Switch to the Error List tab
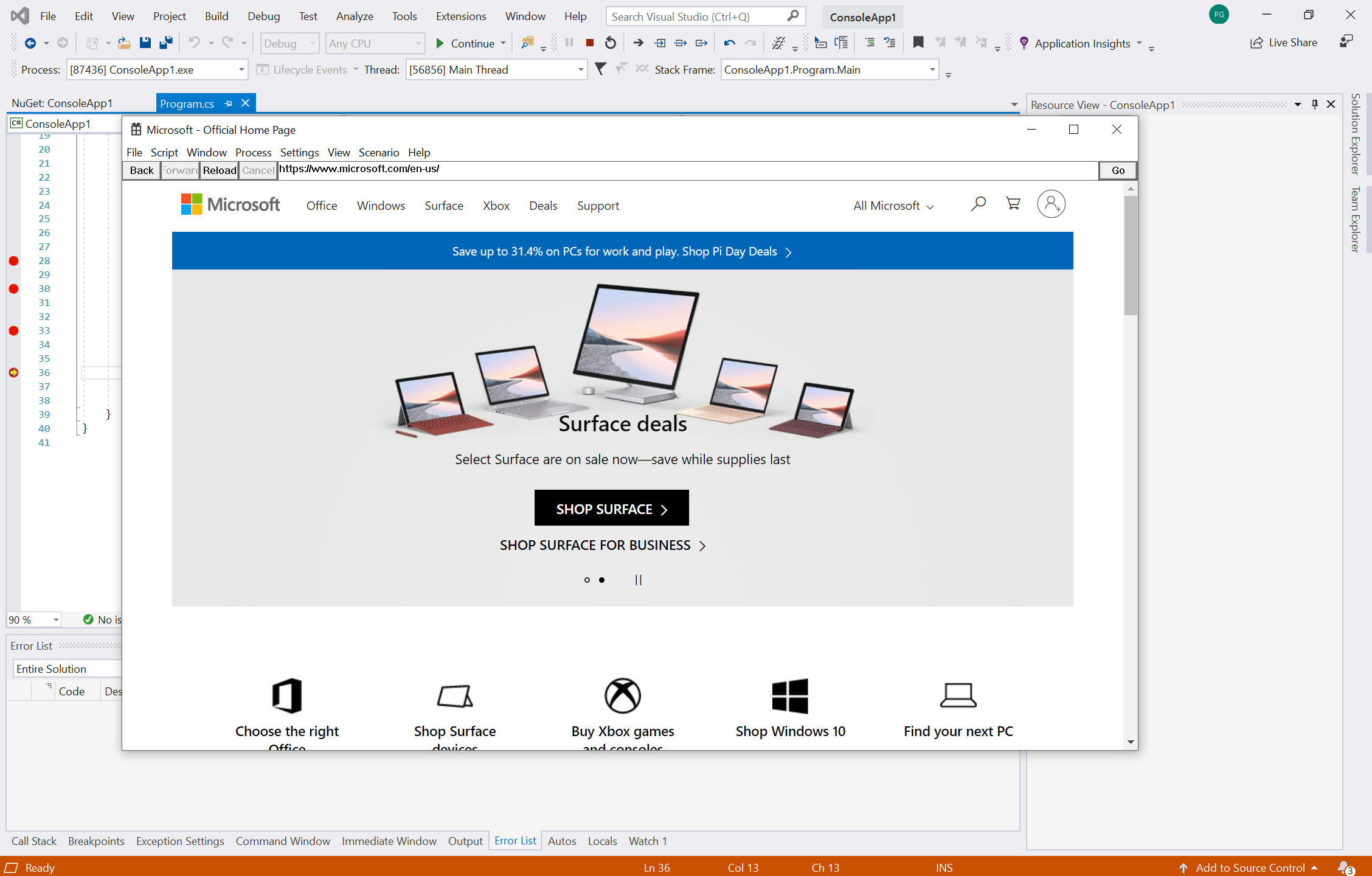This screenshot has width=1372, height=876. [x=515, y=840]
